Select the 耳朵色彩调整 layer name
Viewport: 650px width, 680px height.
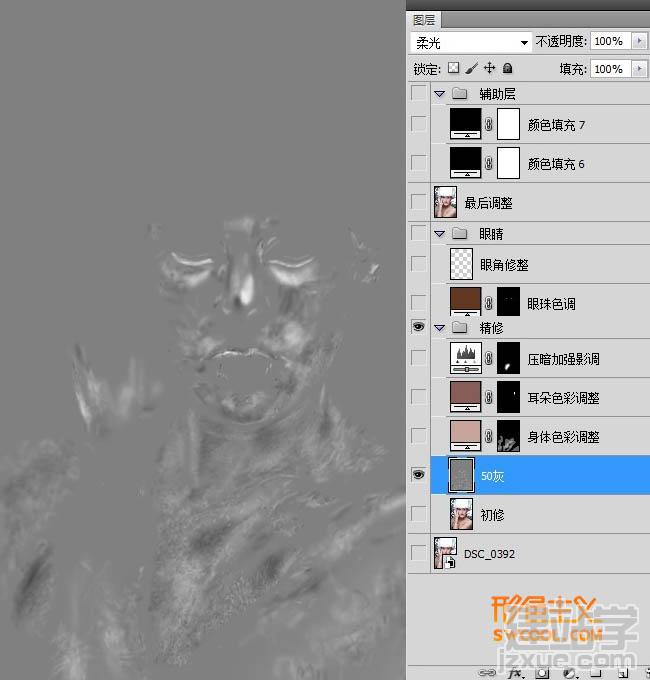click(563, 398)
